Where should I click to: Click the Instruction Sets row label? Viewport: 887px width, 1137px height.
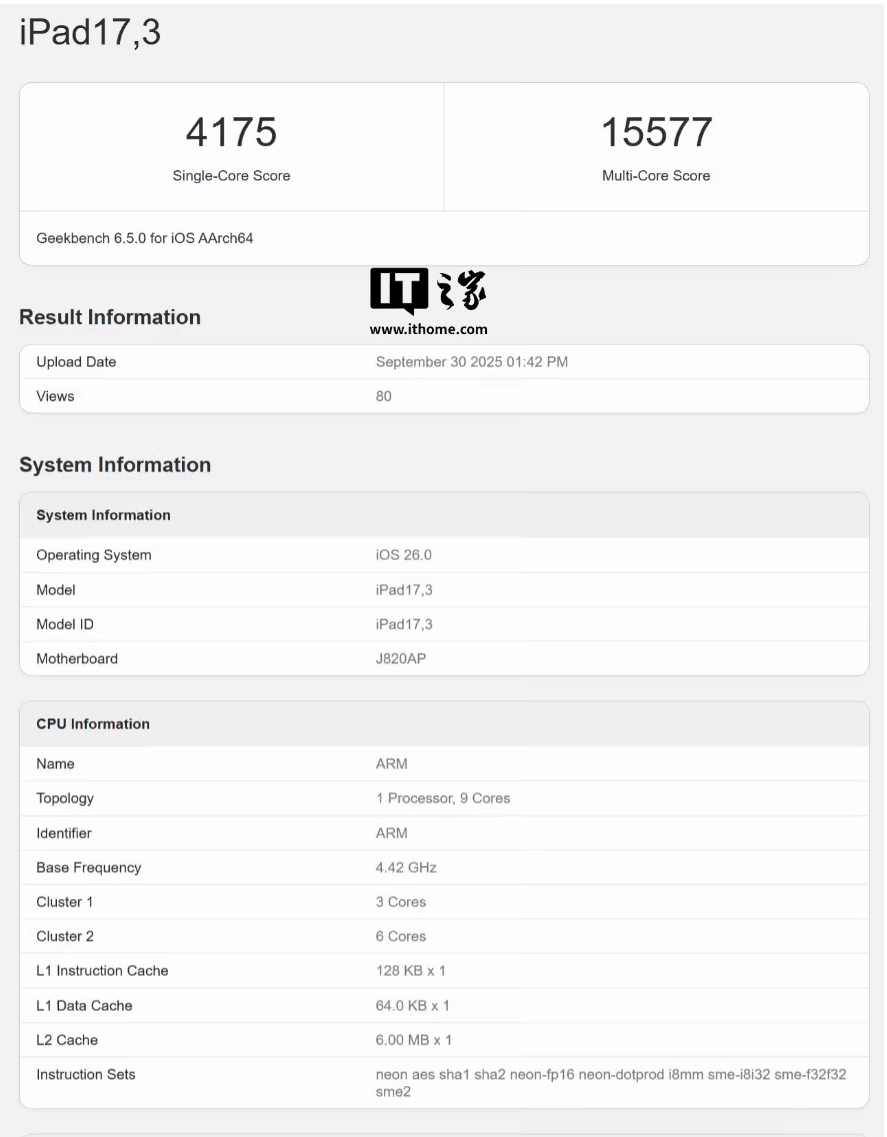tap(86, 1075)
